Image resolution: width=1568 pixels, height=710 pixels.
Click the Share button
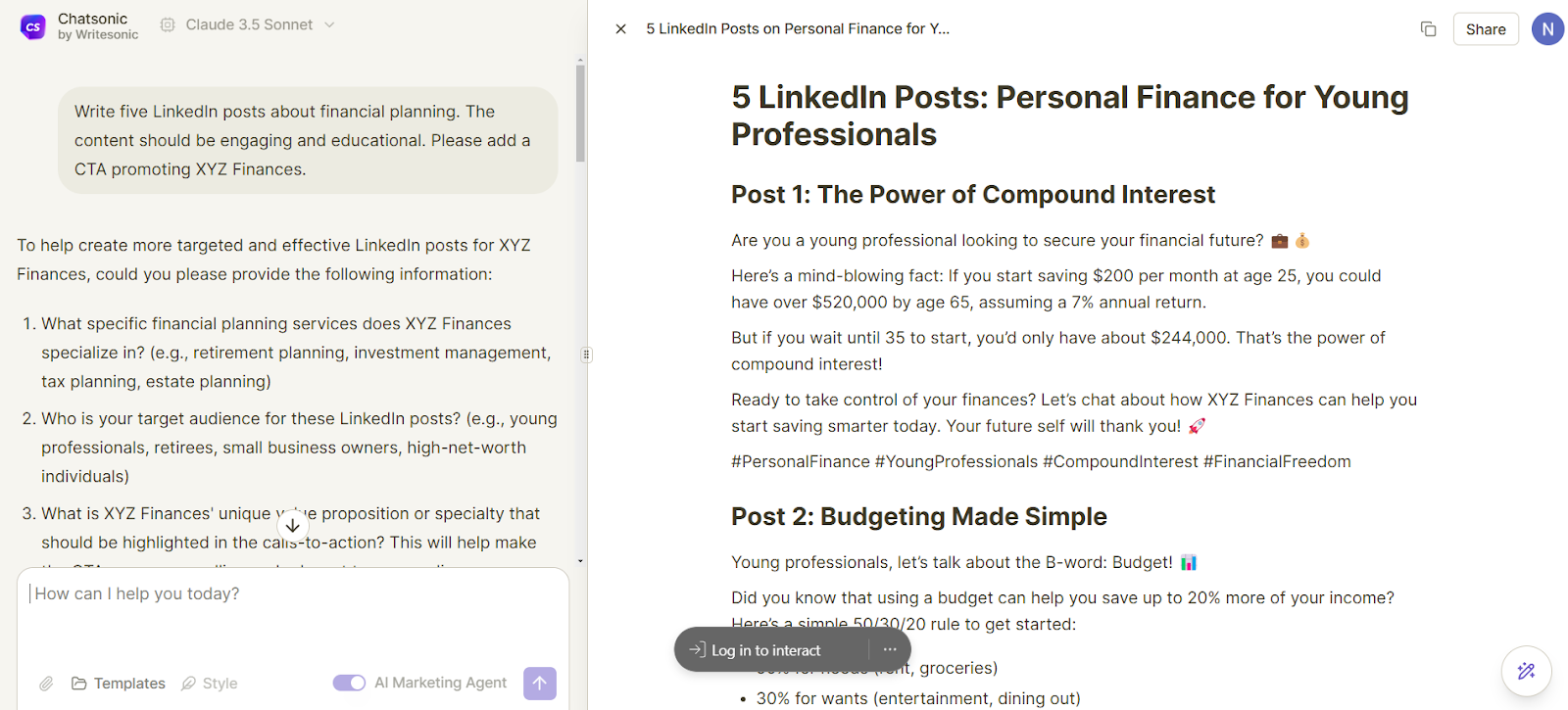(1485, 29)
